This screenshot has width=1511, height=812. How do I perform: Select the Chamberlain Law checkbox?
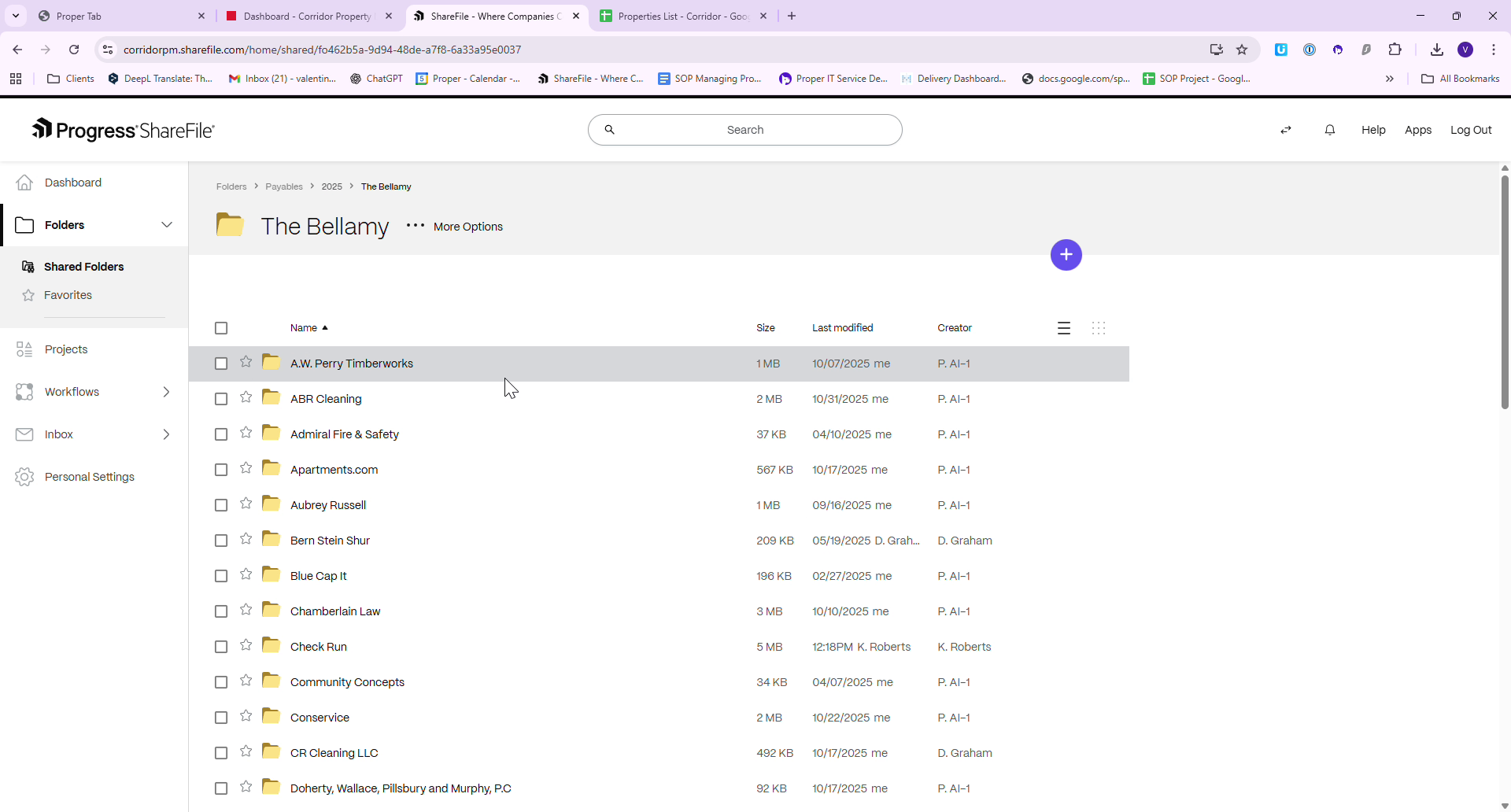[x=221, y=611]
